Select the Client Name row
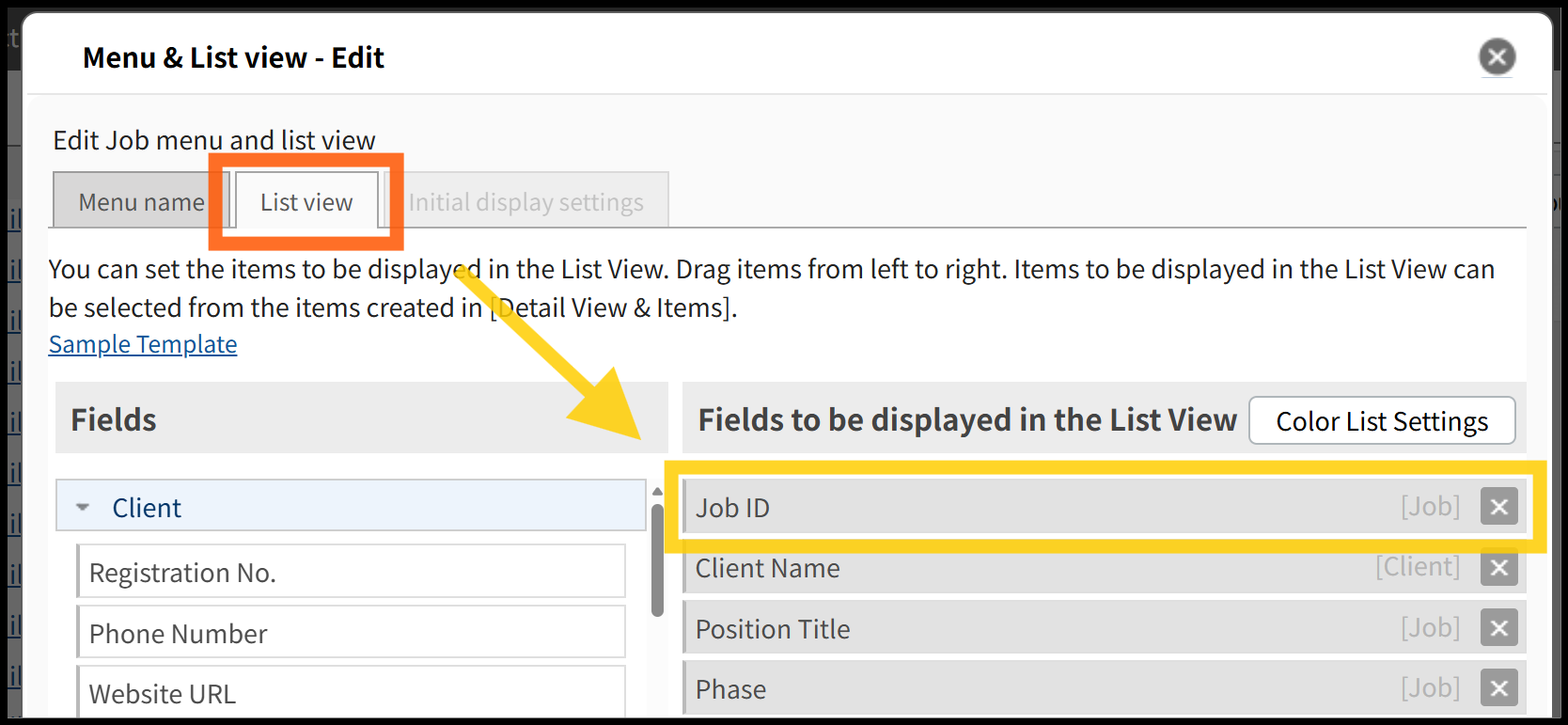Viewport: 1568px width, 725px height. pos(1105,568)
